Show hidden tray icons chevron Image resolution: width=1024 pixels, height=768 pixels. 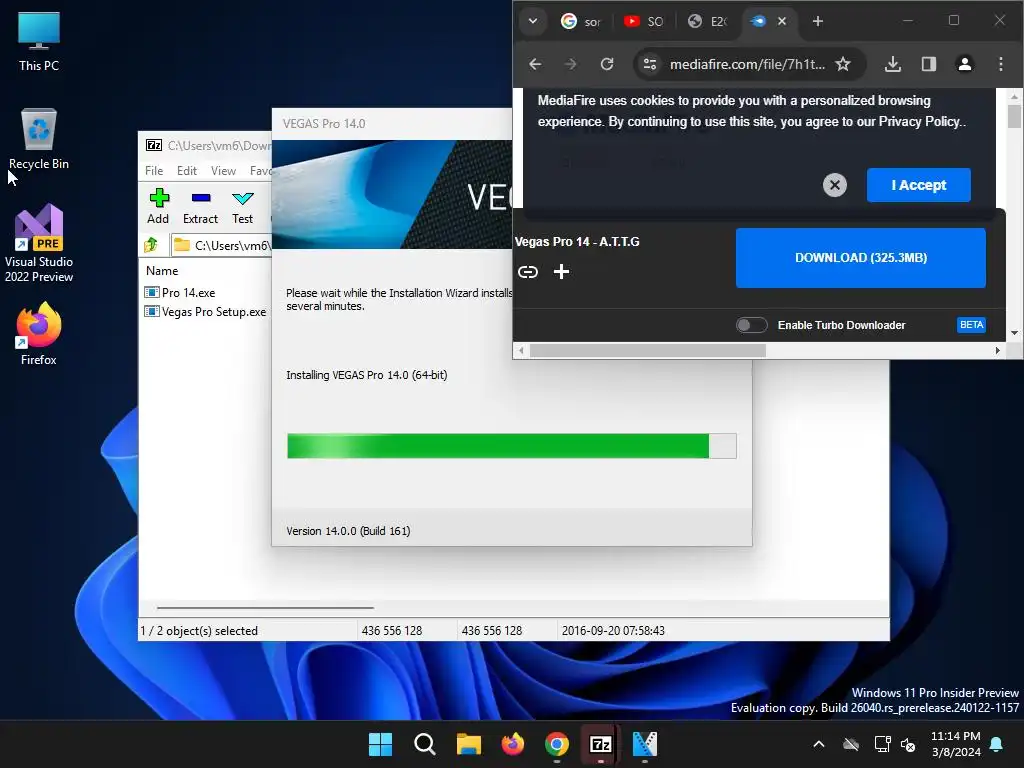point(818,744)
